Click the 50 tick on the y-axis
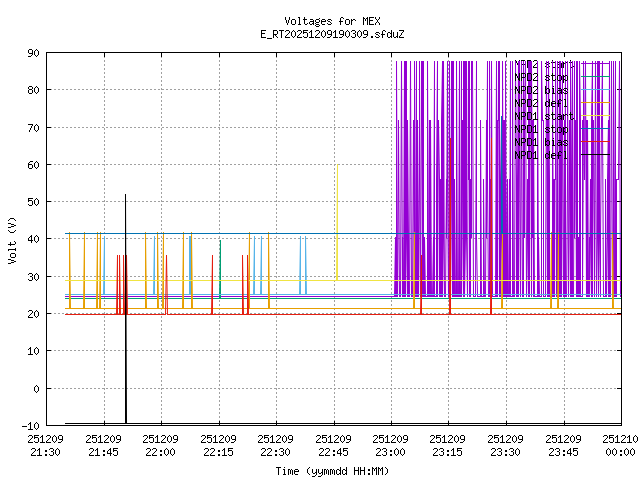This screenshot has height=480, width=640. pos(33,202)
